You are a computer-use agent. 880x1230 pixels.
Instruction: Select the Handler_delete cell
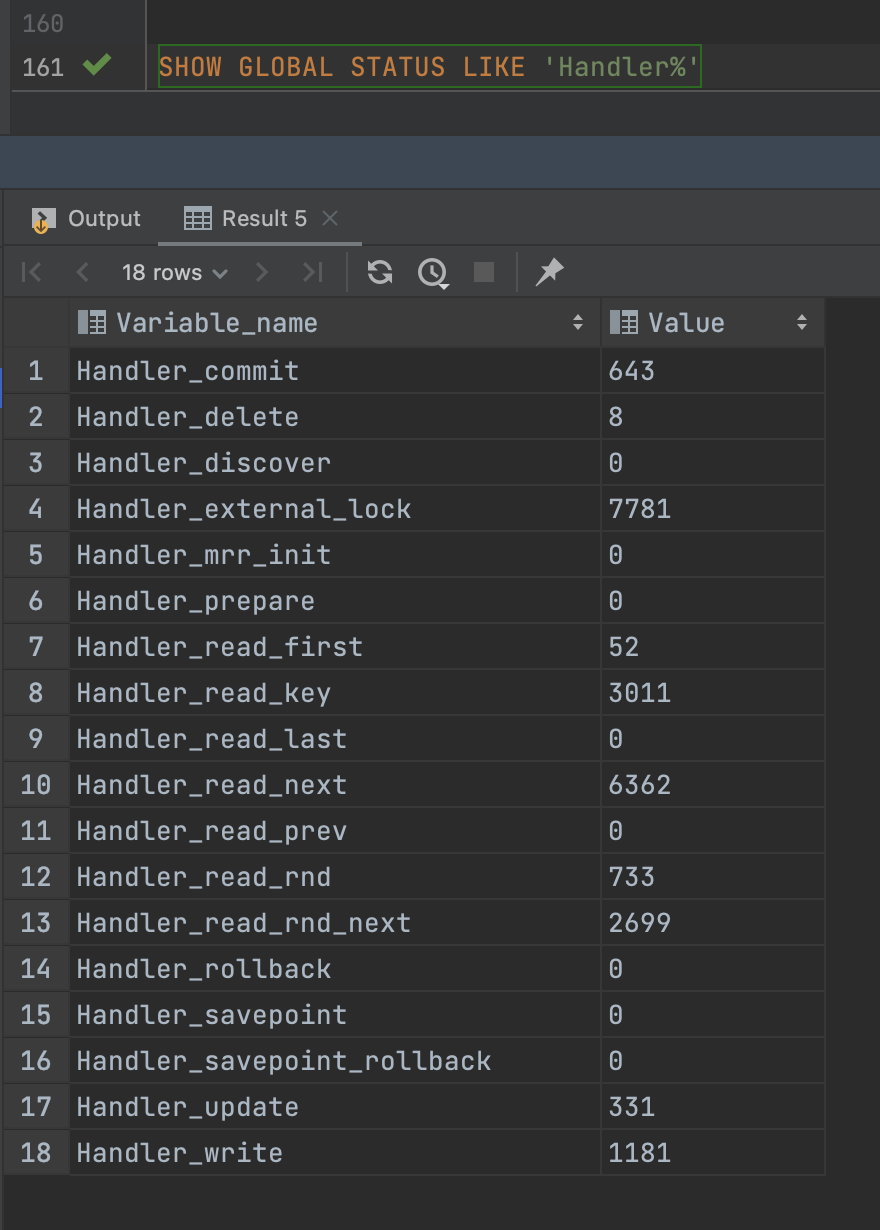click(x=335, y=417)
